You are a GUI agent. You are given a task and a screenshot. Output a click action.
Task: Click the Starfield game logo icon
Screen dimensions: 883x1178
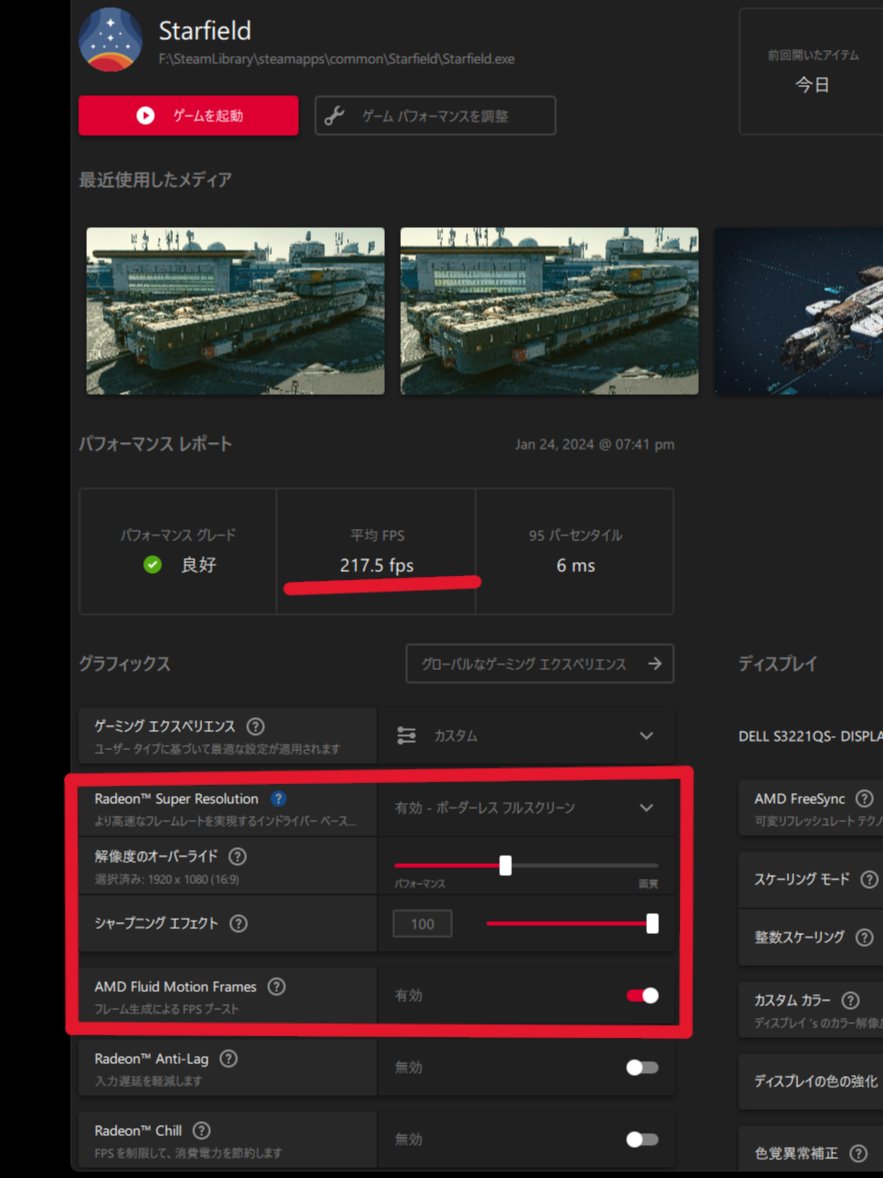point(110,39)
